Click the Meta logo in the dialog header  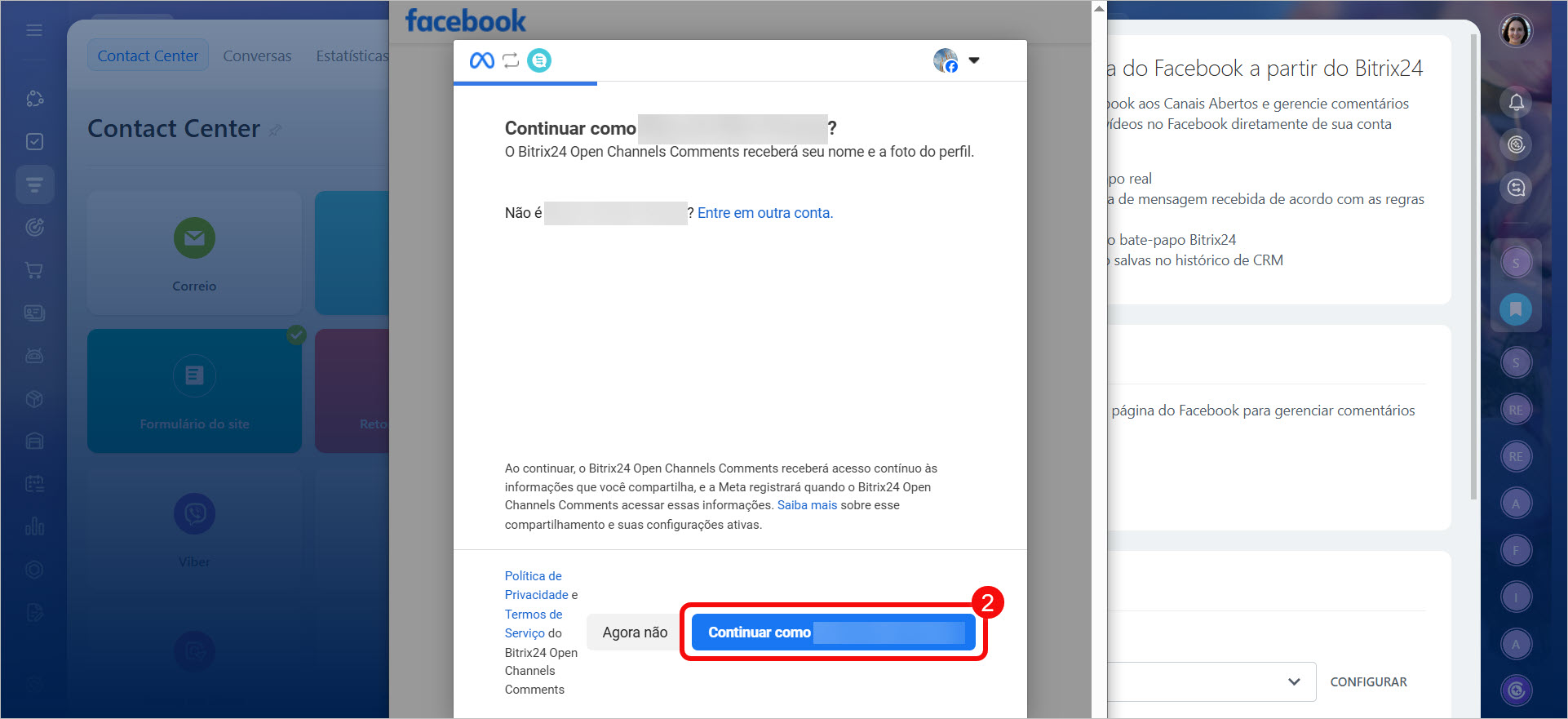[482, 60]
